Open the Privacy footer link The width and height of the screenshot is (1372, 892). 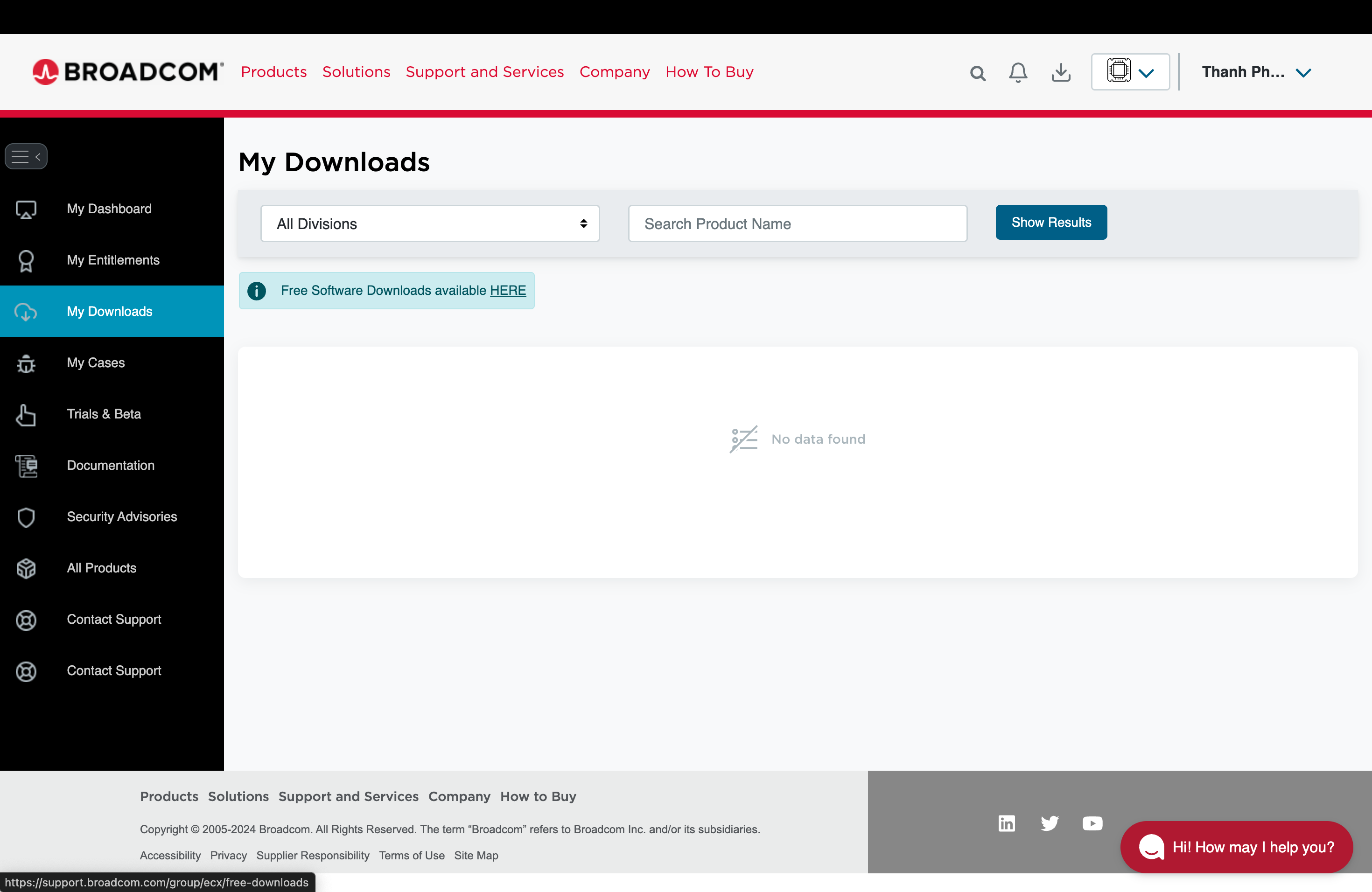[228, 856]
